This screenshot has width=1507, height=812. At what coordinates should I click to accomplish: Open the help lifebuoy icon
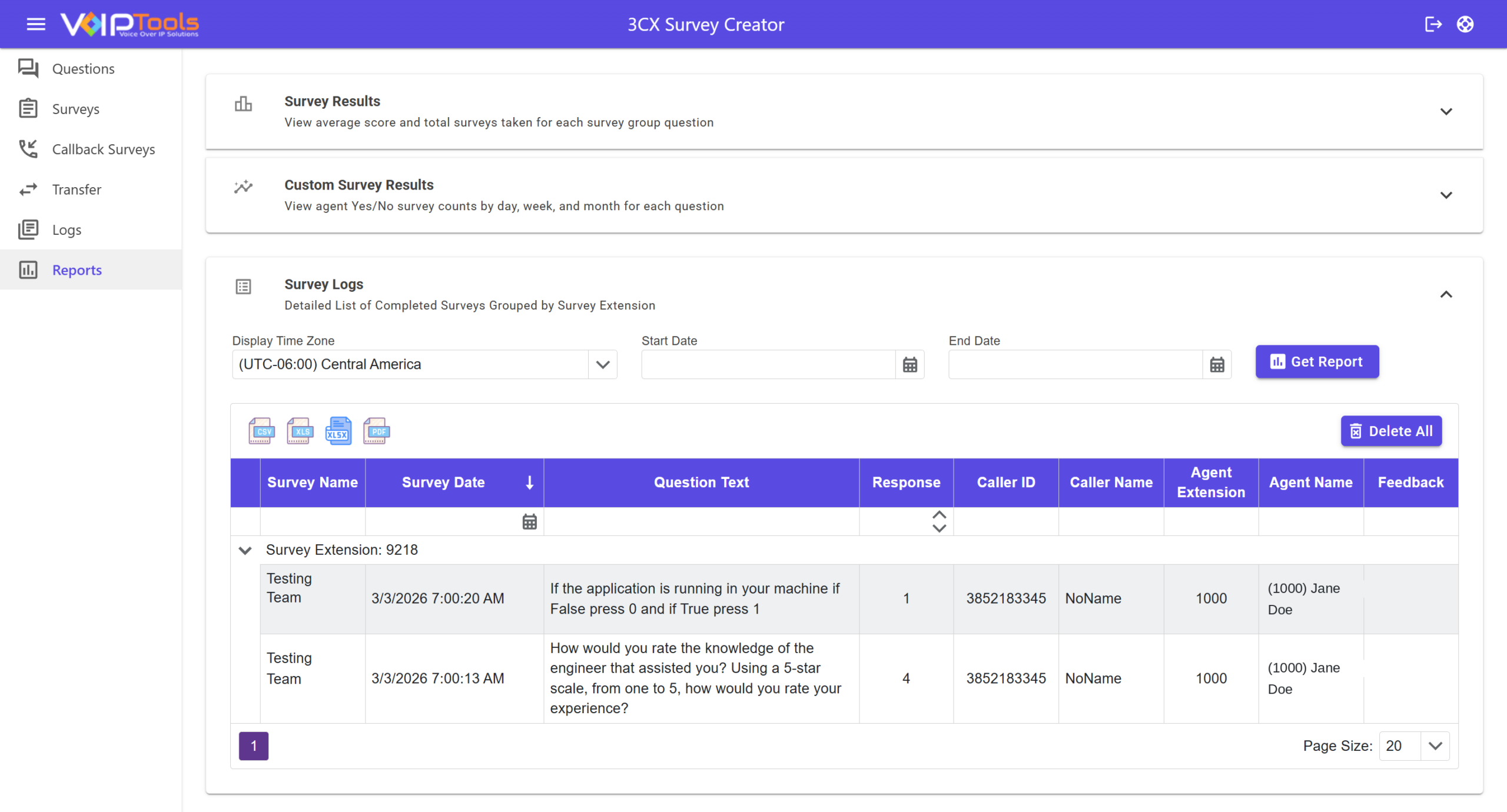pos(1465,24)
